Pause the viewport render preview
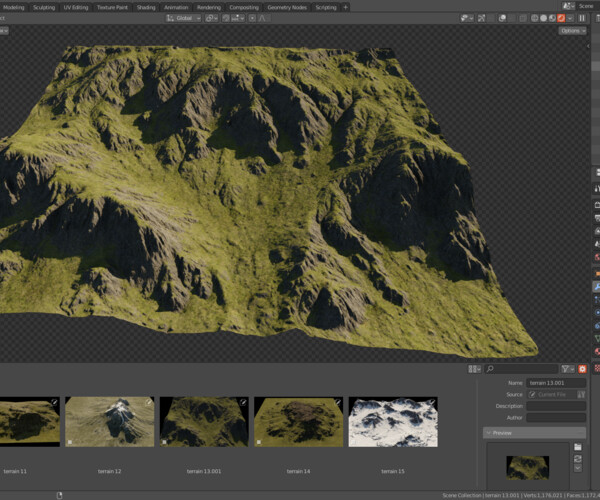The width and height of the screenshot is (600, 500). point(582,18)
